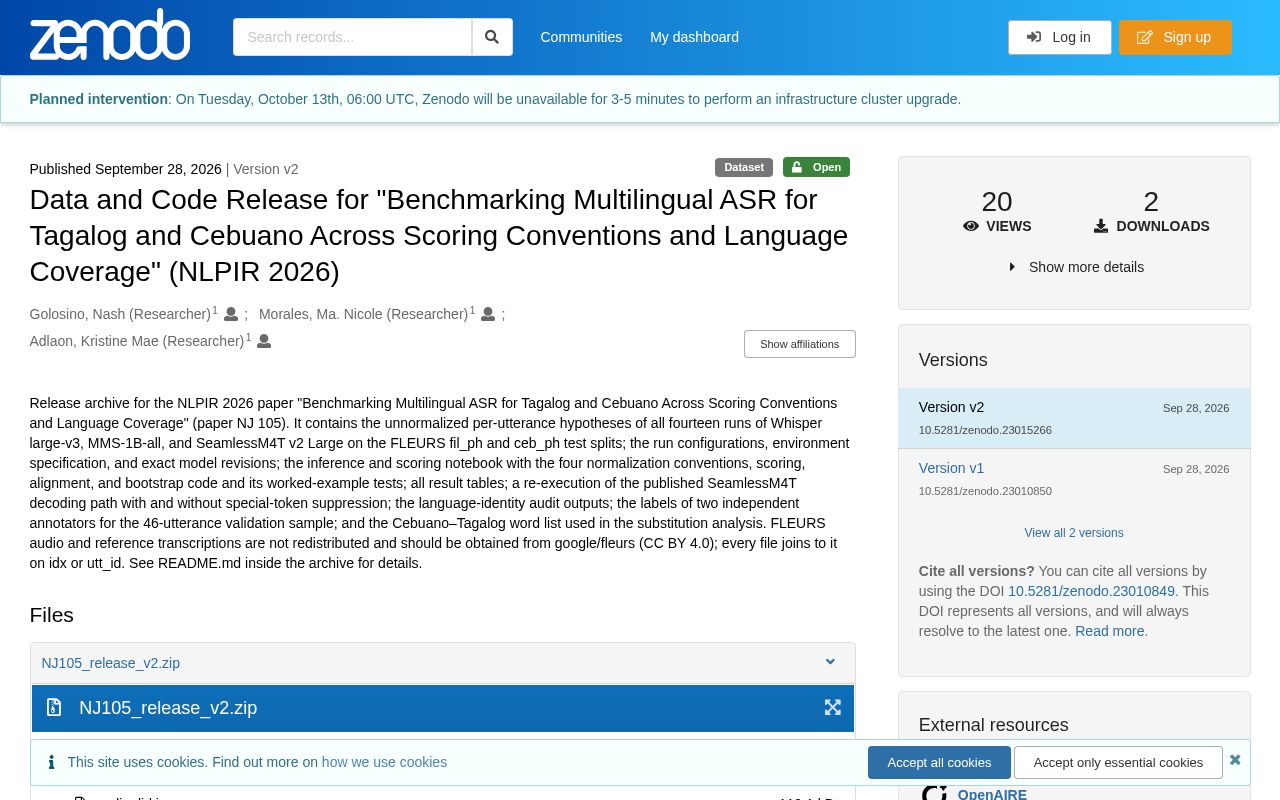Viewport: 1280px width, 800px height.
Task: Click the Open access badge
Action: tap(816, 167)
